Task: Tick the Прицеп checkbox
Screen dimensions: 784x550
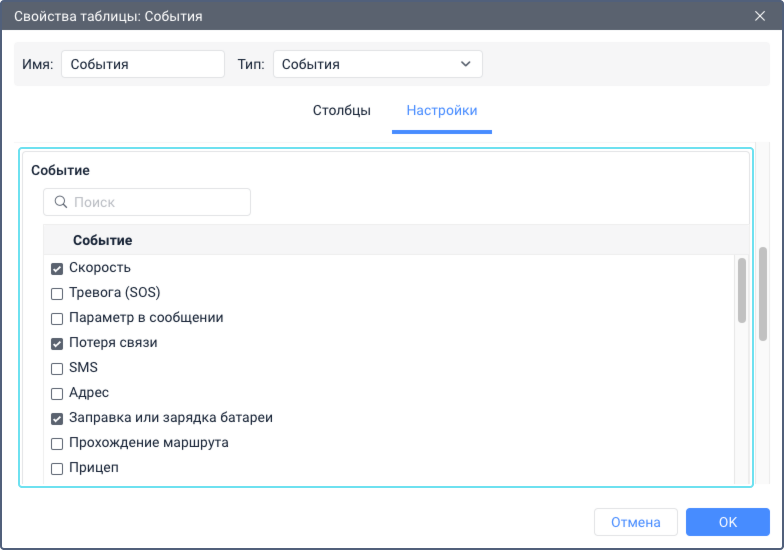Action: pos(57,469)
